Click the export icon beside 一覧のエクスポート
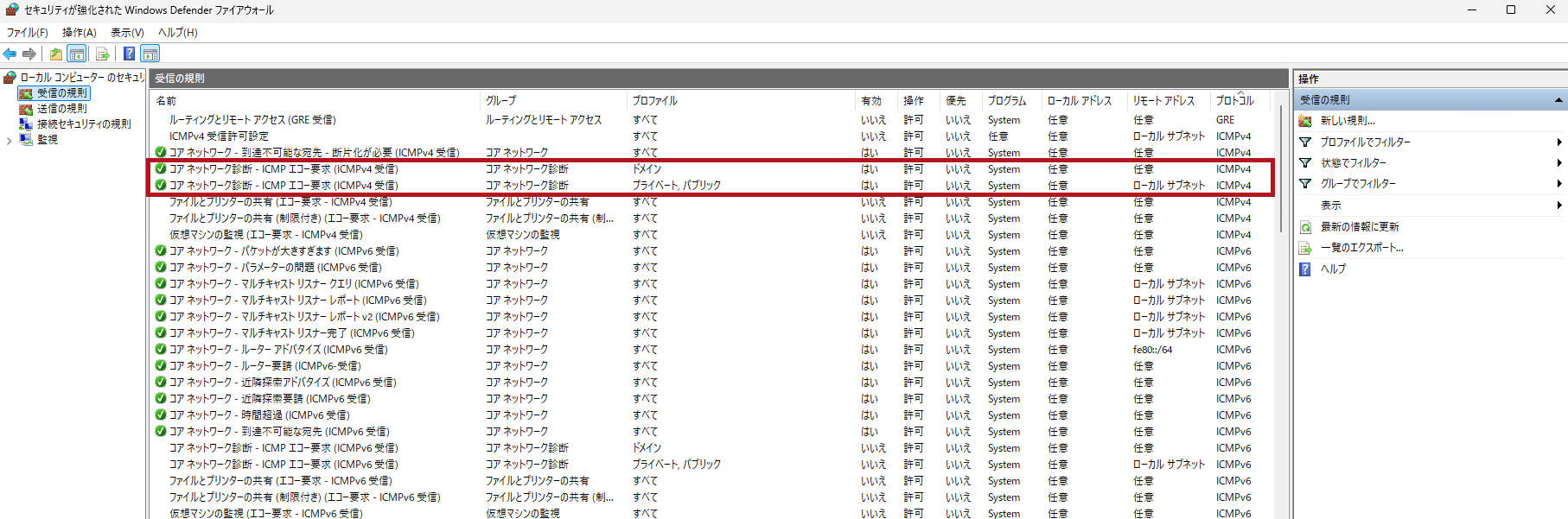The image size is (1568, 519). (x=1305, y=248)
